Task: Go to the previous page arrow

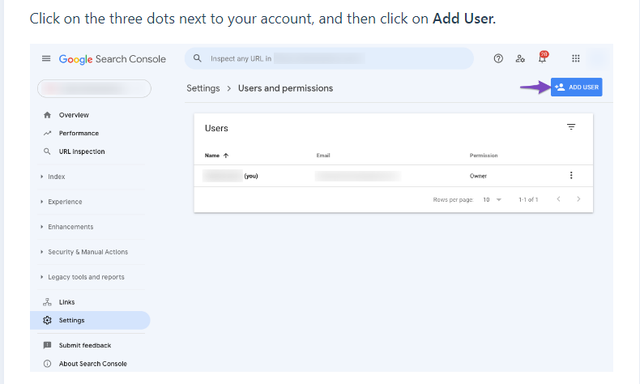Action: pos(558,199)
